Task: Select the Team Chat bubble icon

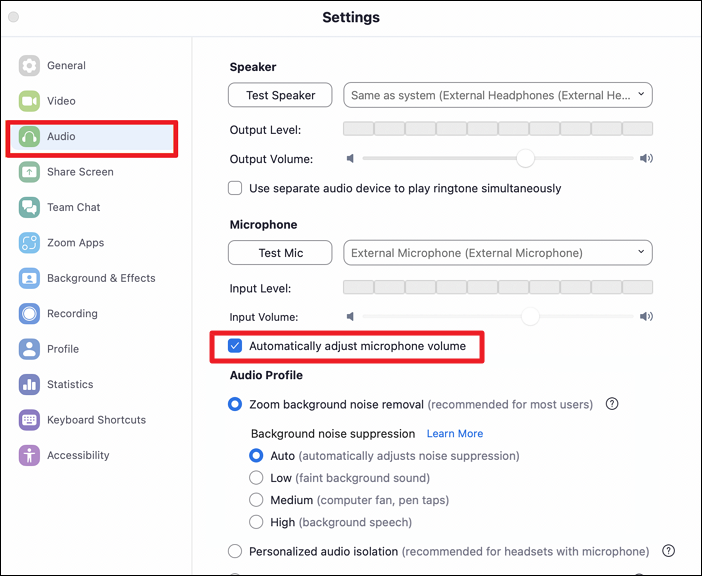Action: click(x=29, y=207)
